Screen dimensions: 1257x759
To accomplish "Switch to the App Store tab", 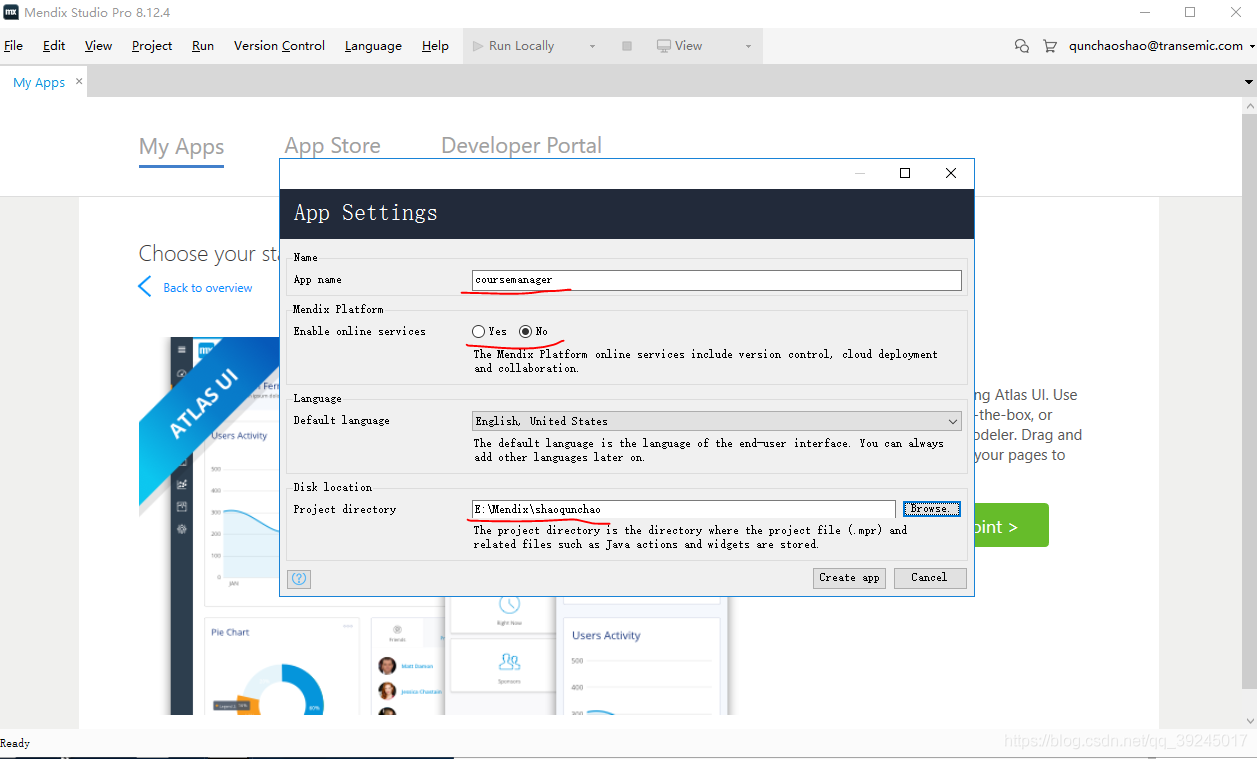I will [x=332, y=146].
